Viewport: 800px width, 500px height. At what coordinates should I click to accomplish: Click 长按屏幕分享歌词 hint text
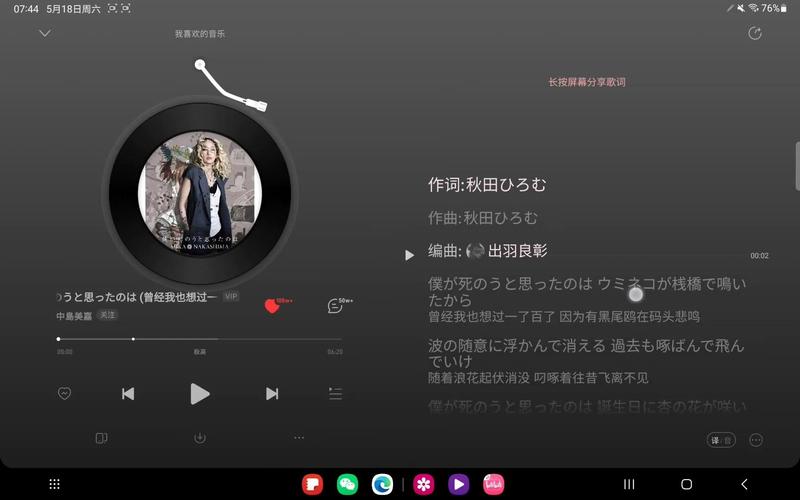(587, 82)
